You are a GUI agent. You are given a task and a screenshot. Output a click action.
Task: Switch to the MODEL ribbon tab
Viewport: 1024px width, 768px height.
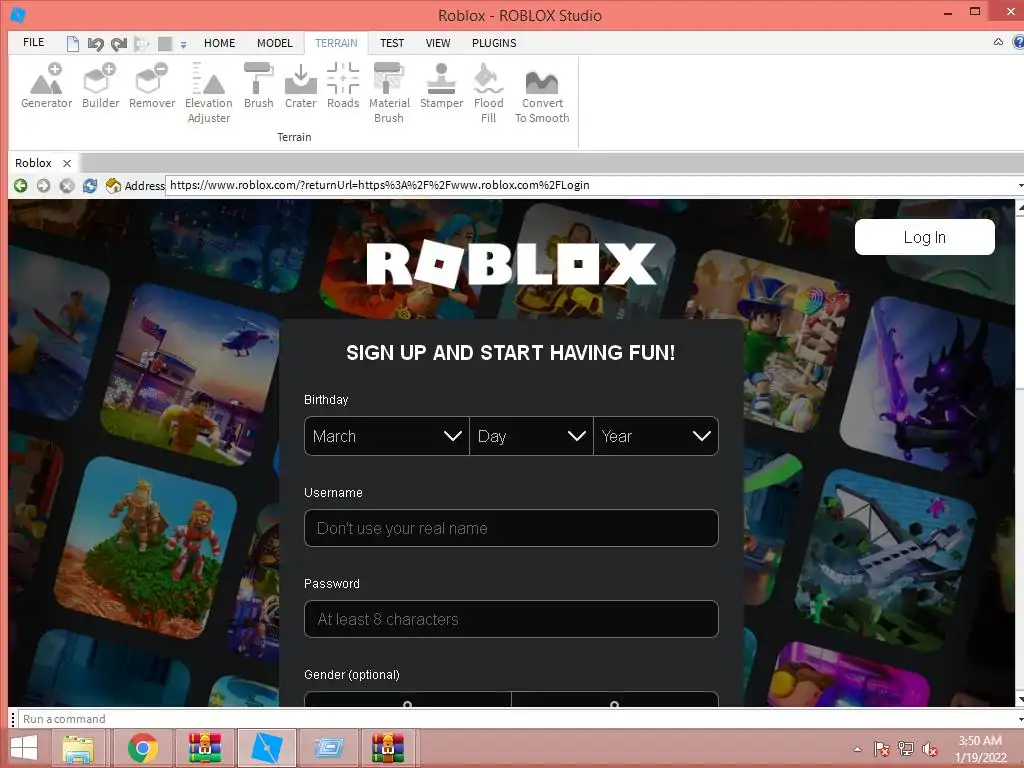click(x=274, y=43)
